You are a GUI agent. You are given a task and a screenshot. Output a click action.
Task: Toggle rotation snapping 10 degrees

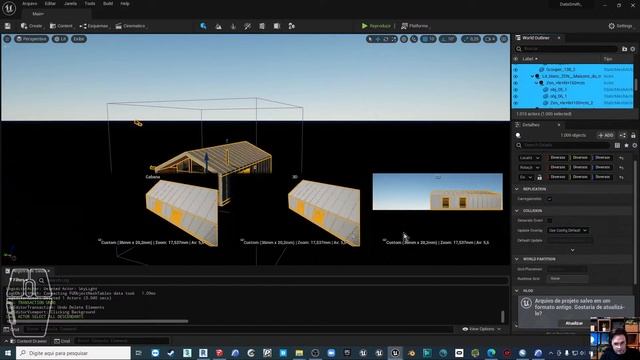[x=448, y=39]
